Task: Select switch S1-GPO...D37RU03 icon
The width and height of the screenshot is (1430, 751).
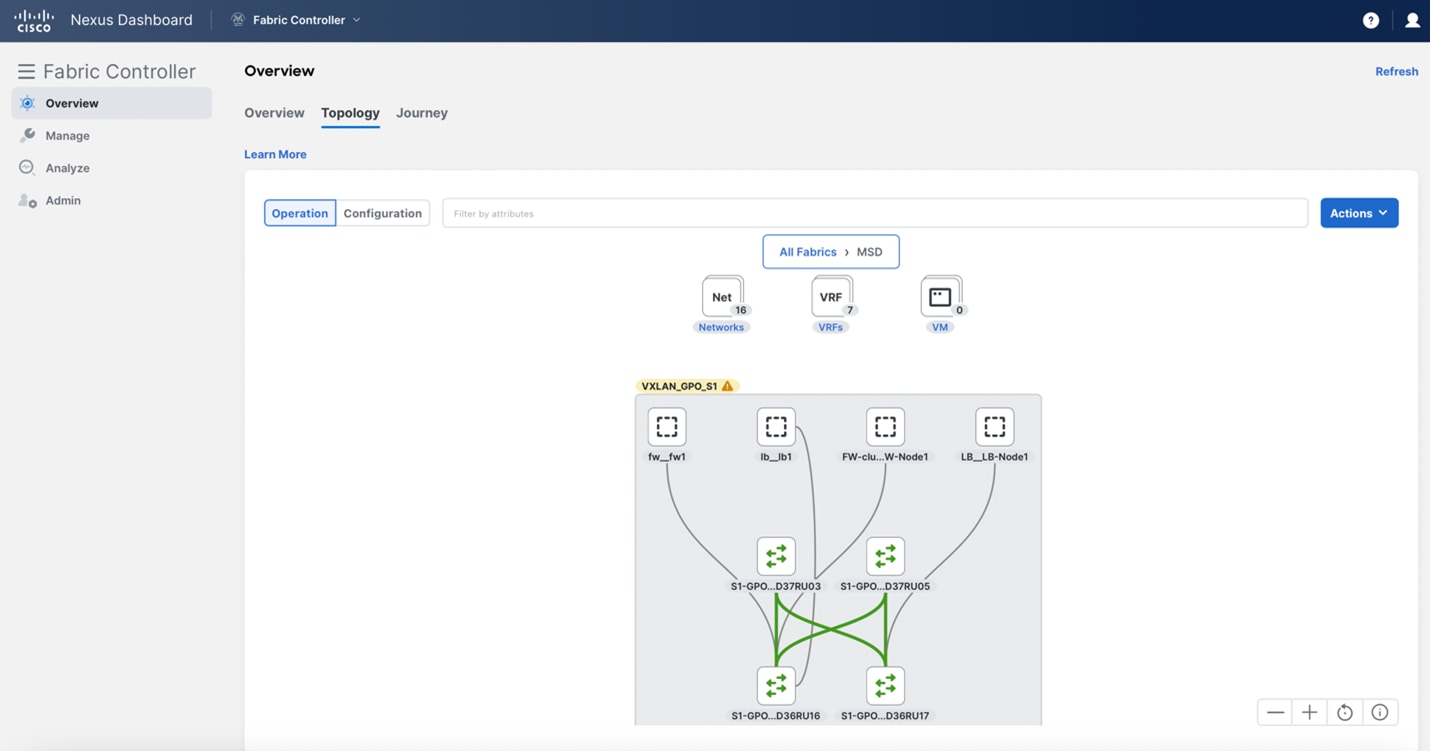Action: (776, 556)
